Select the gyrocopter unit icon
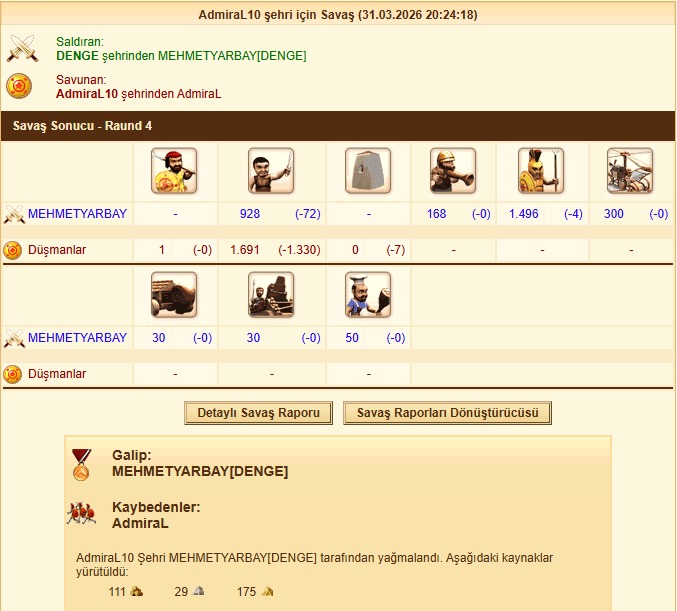 point(630,171)
